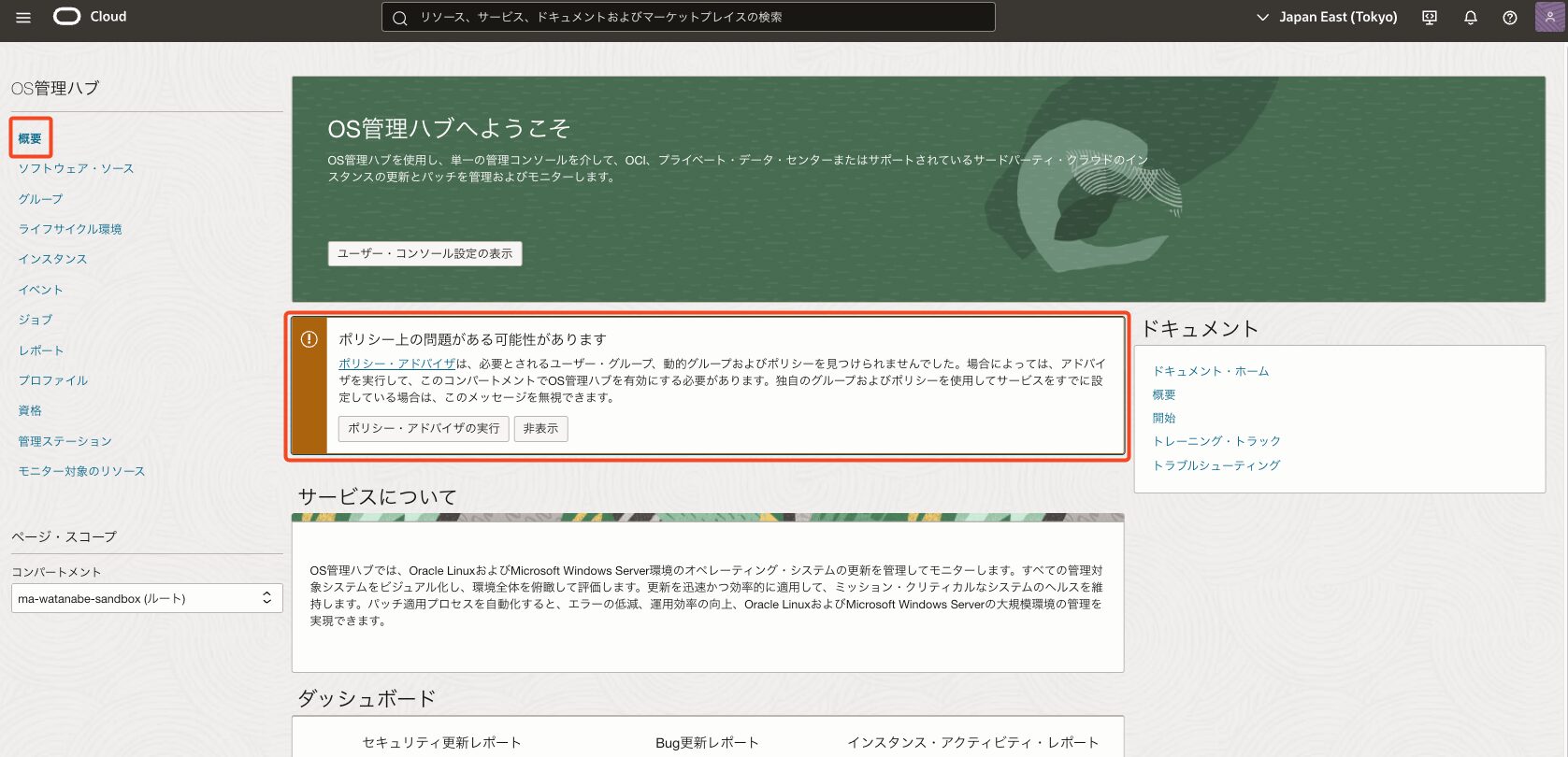Open the Cloud Shell developer tools icon
The height and width of the screenshot is (757, 1568).
click(x=1429, y=17)
